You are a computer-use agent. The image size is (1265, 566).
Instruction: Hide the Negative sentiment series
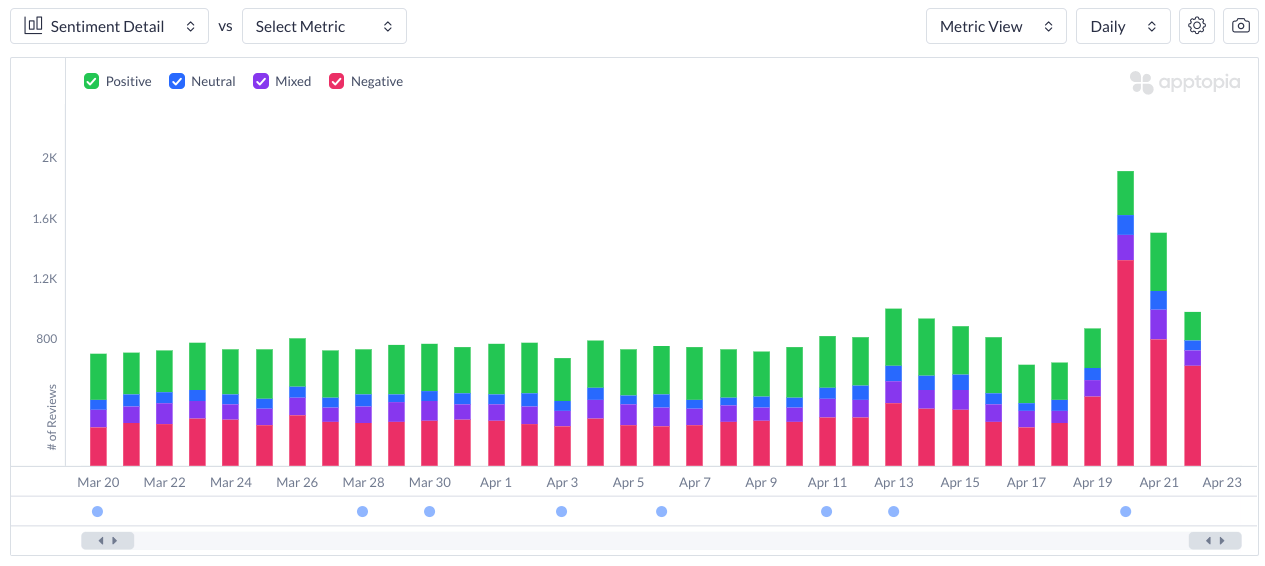(x=337, y=82)
